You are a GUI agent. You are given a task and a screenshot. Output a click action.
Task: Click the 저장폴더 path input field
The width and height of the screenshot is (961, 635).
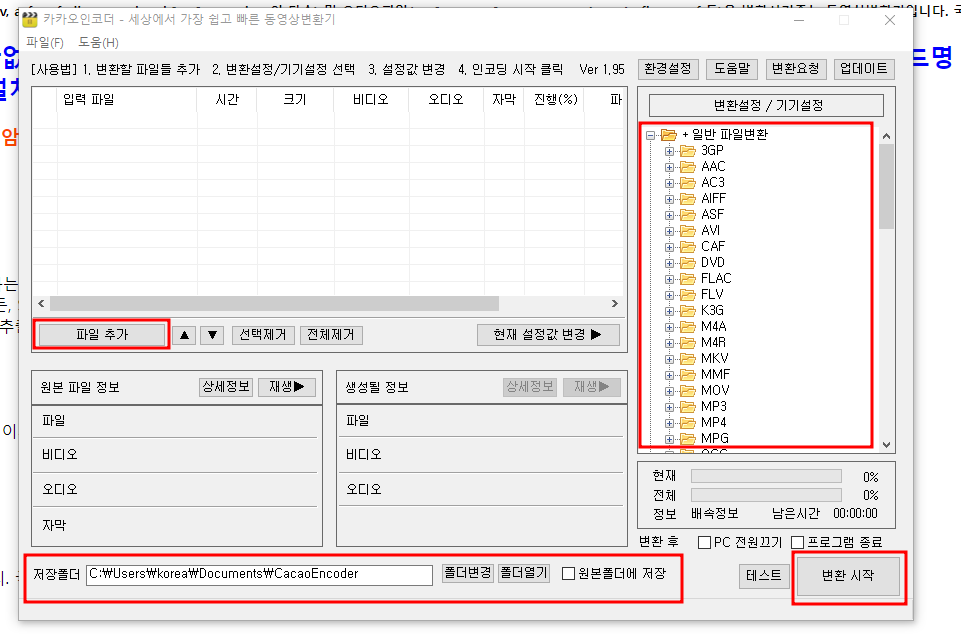(259, 574)
